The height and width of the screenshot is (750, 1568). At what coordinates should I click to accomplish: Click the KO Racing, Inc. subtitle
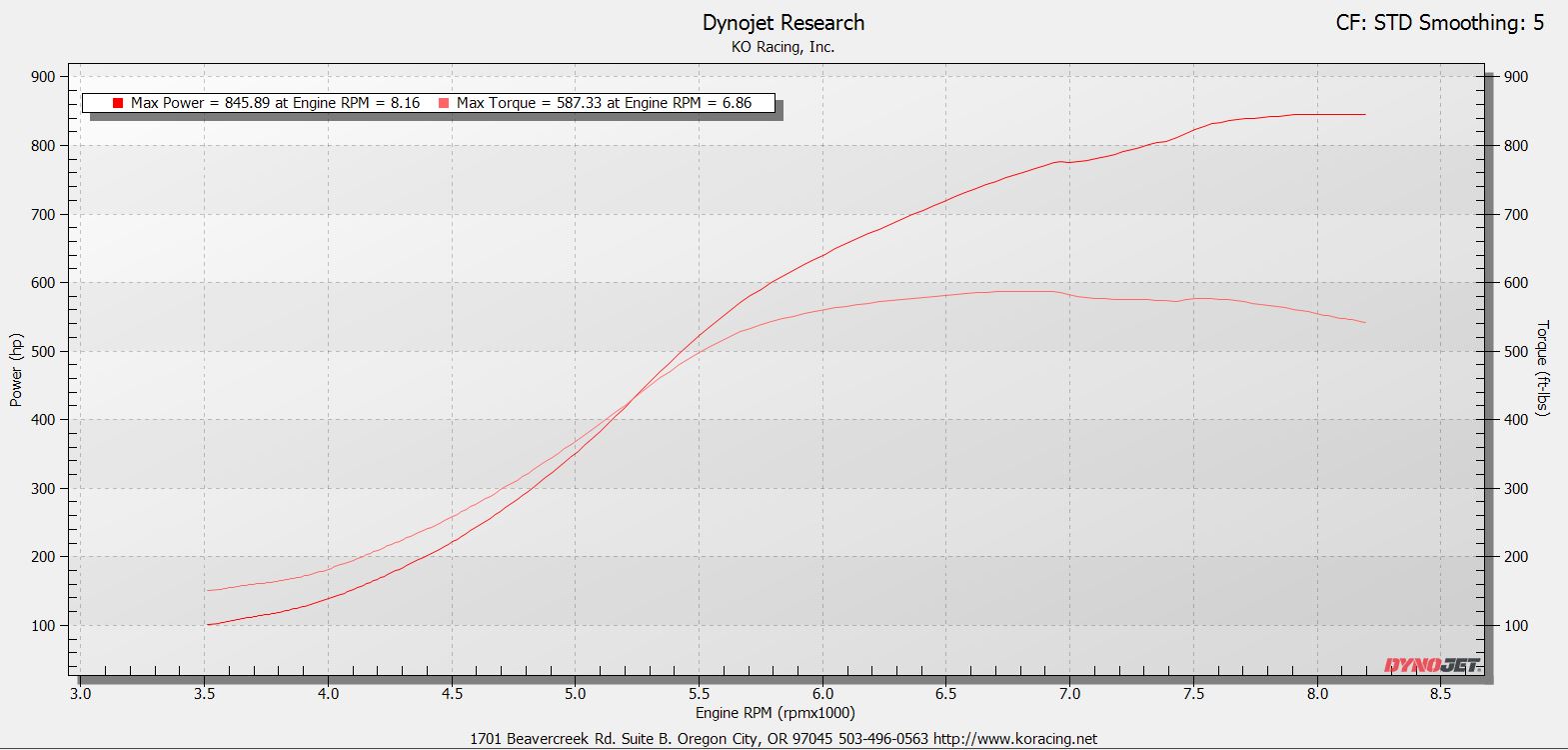(x=783, y=47)
